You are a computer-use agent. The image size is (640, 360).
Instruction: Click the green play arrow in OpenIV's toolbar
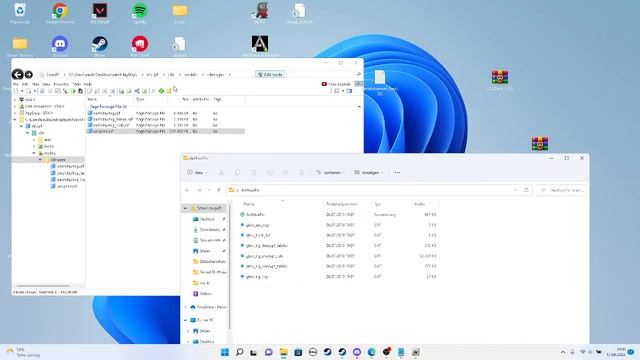click(73, 91)
